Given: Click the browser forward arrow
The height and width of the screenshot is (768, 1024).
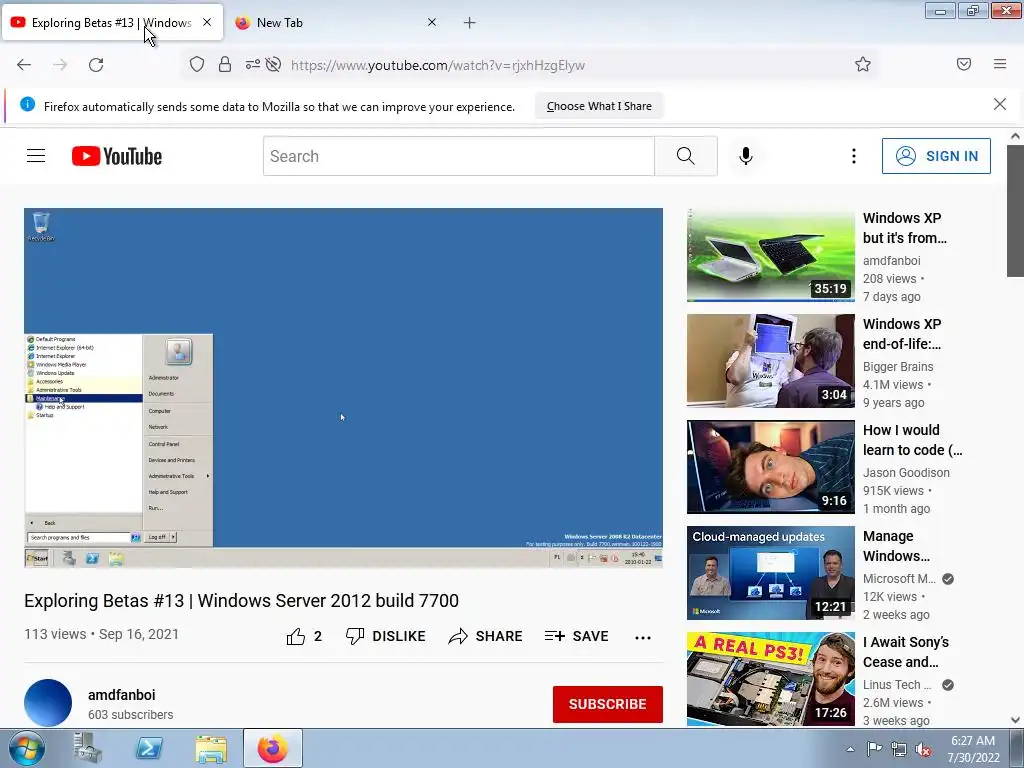Looking at the screenshot, I should click(60, 65).
